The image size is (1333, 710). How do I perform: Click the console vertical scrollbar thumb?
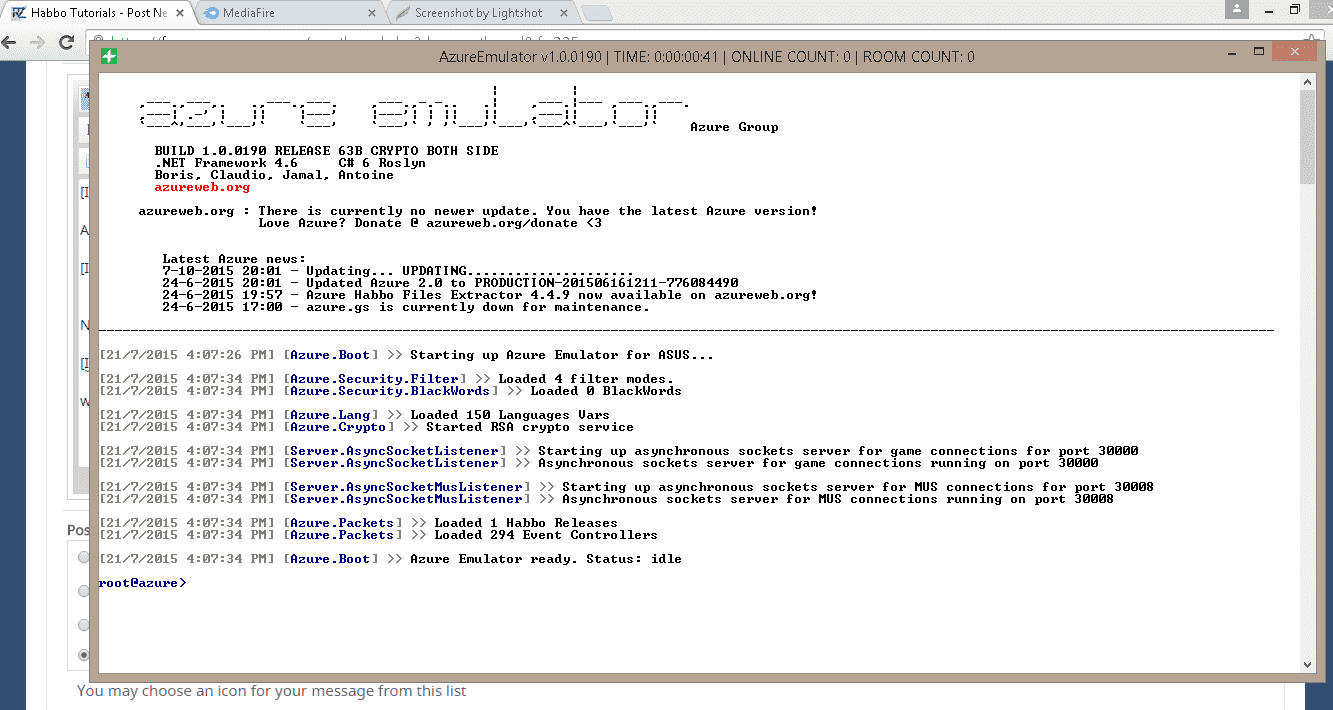(1307, 137)
